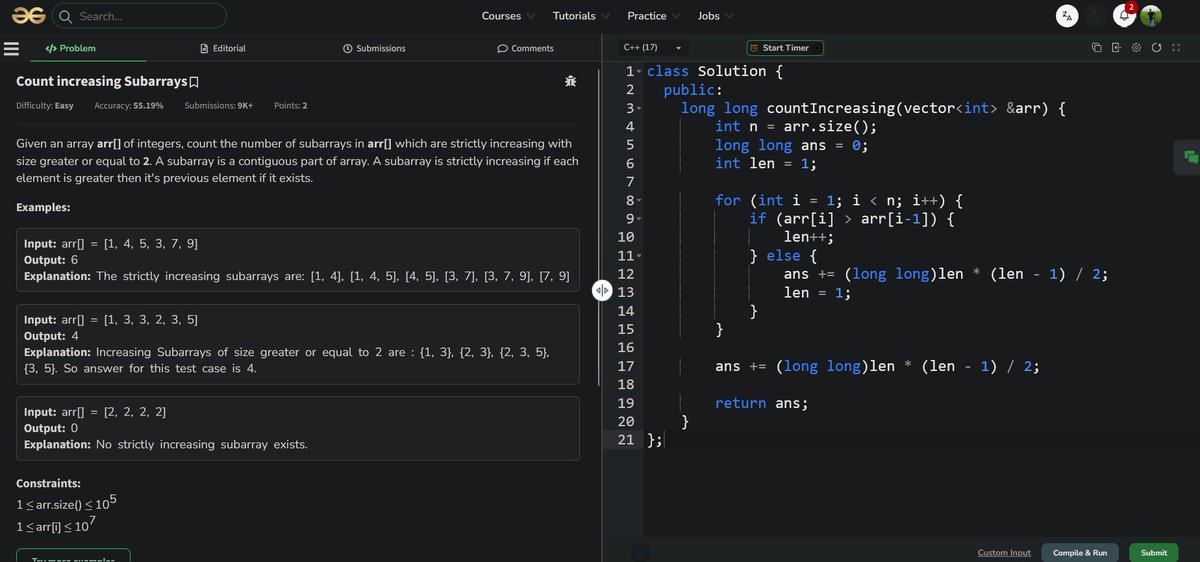Switch to the Problem tab
Screen dimensions: 1200x562
tap(70, 48)
